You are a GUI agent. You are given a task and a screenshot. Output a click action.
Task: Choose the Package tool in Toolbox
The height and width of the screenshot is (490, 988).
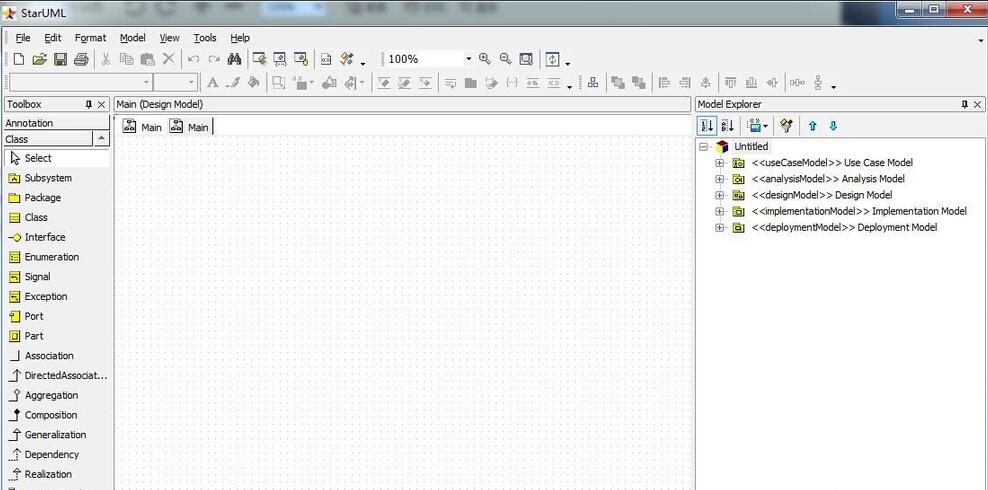point(57,198)
